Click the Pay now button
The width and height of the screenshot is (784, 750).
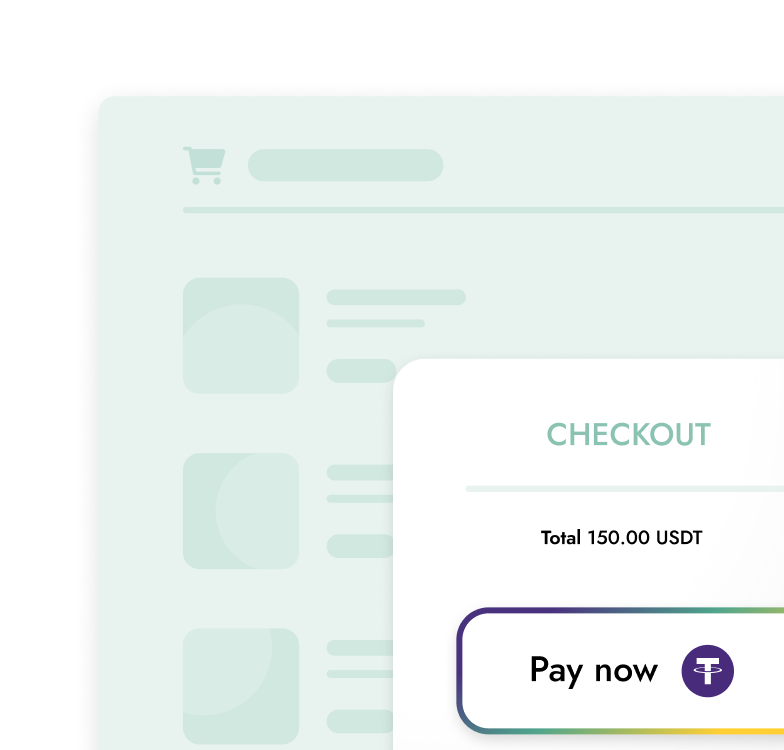click(x=620, y=670)
